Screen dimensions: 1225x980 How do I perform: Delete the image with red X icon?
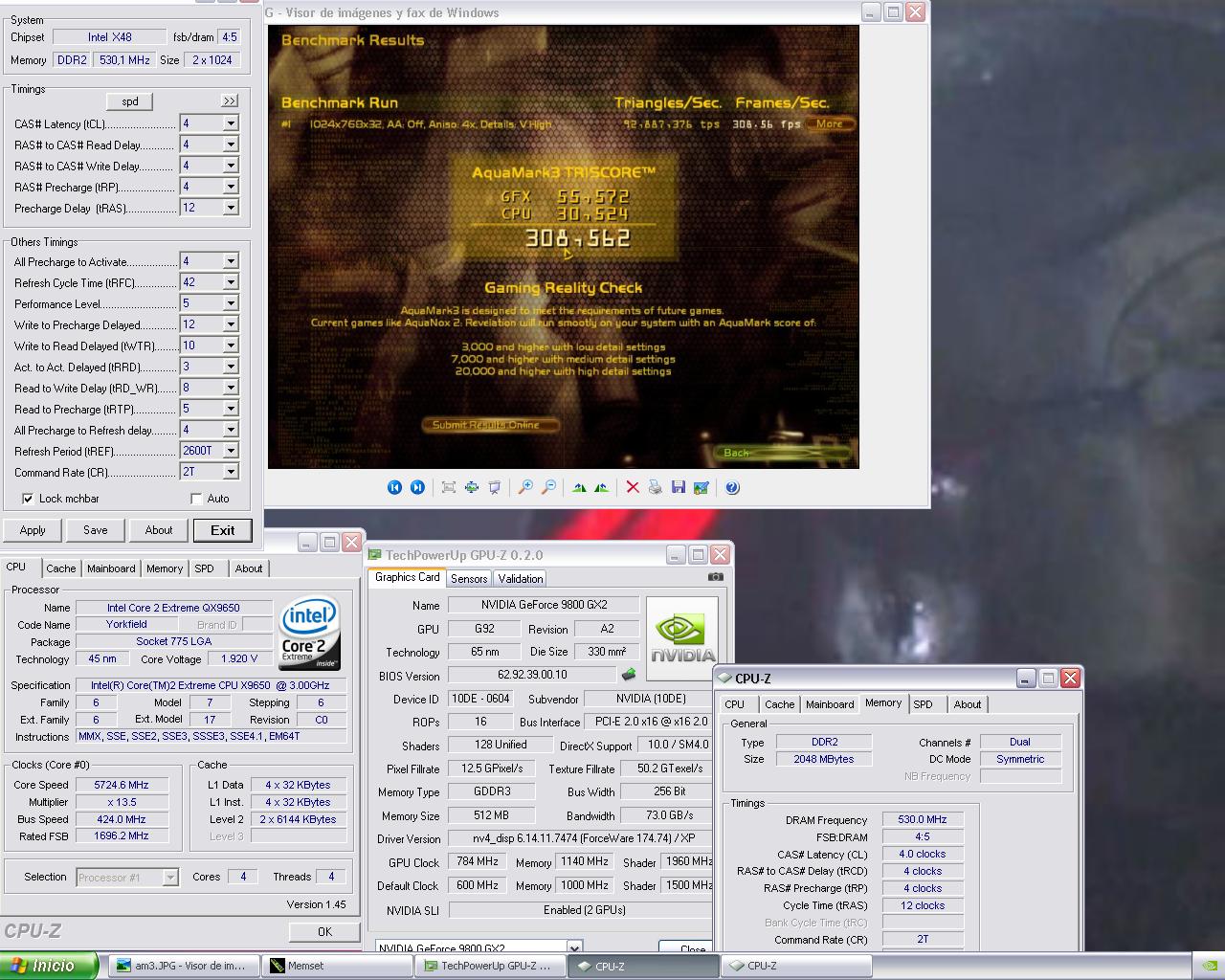pyautogui.click(x=632, y=487)
